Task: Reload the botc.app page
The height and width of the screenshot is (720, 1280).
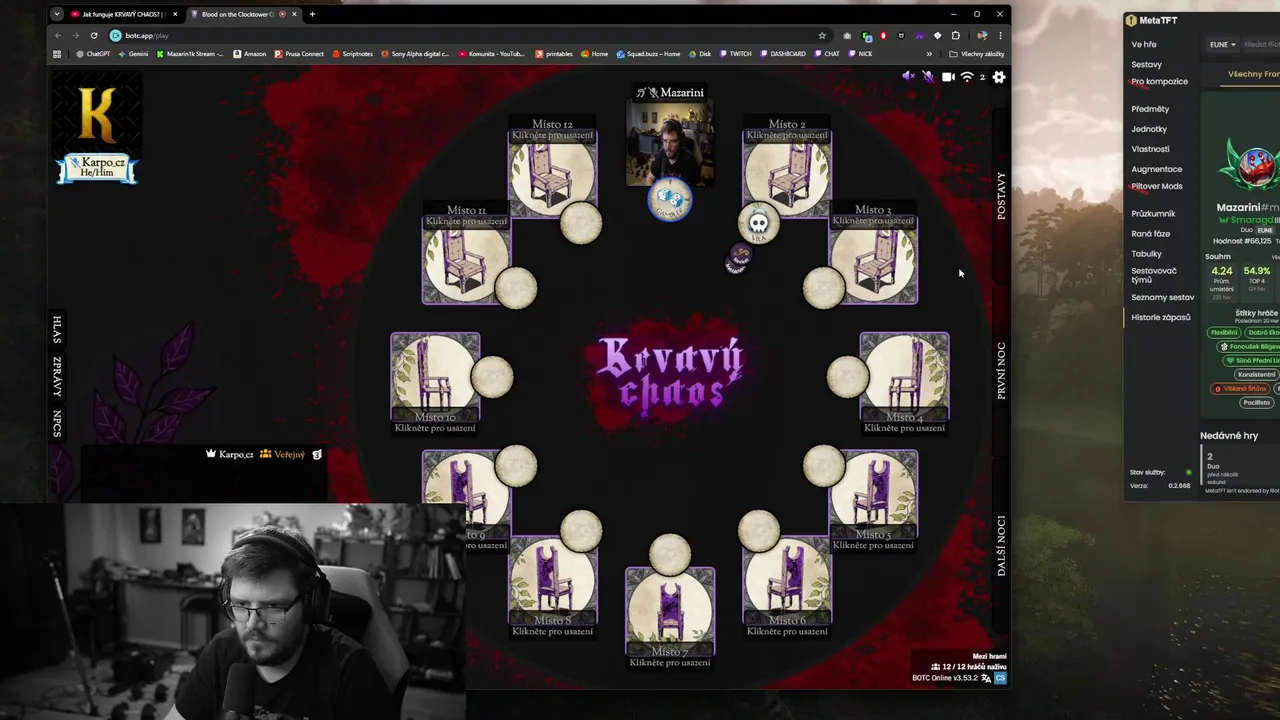Action: [x=94, y=35]
